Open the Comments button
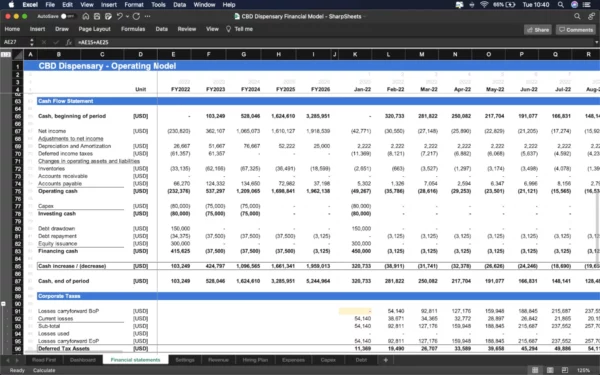 [x=576, y=30]
